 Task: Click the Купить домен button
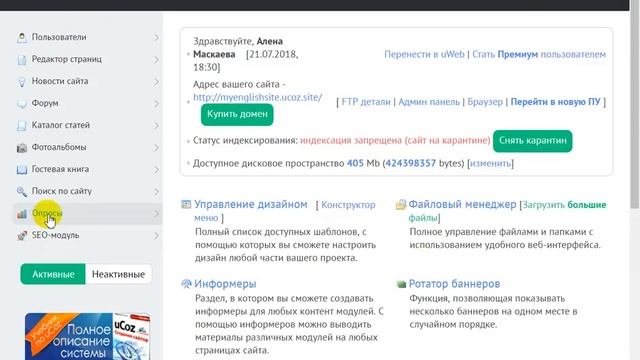pos(237,115)
